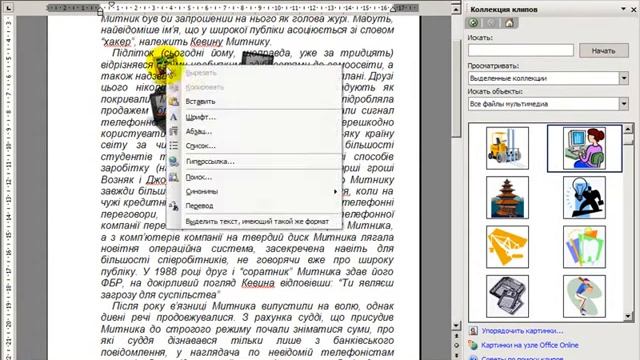The width and height of the screenshot is (640, 360).
Task: Select the woman at computer clip art
Action: coord(584,148)
